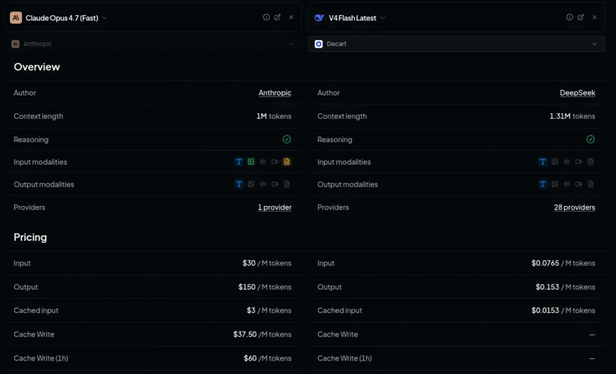616x374 pixels.
Task: Select the $0.0765 / M tokens input price
Action: click(x=563, y=263)
